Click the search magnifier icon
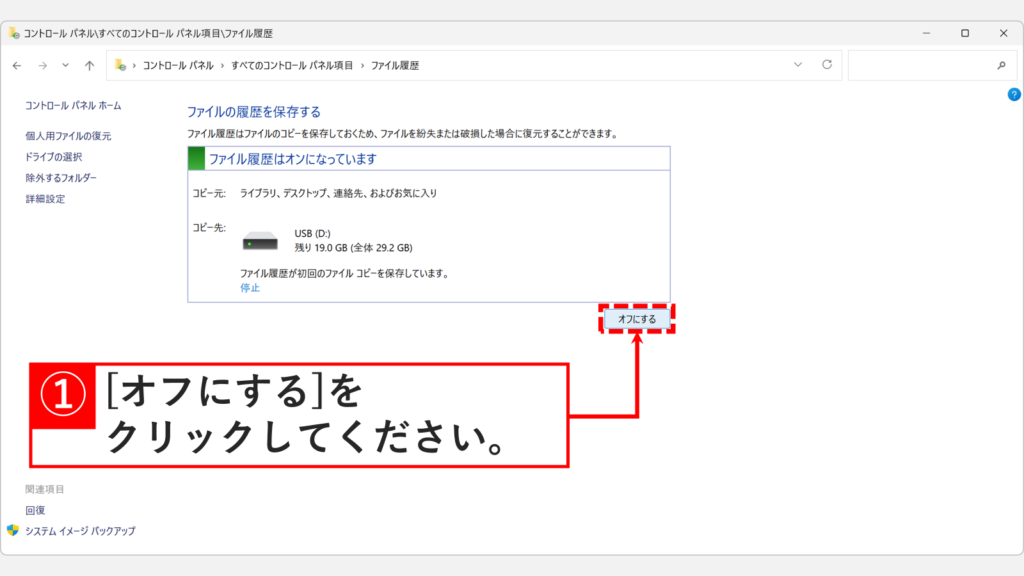 pos(1001,65)
